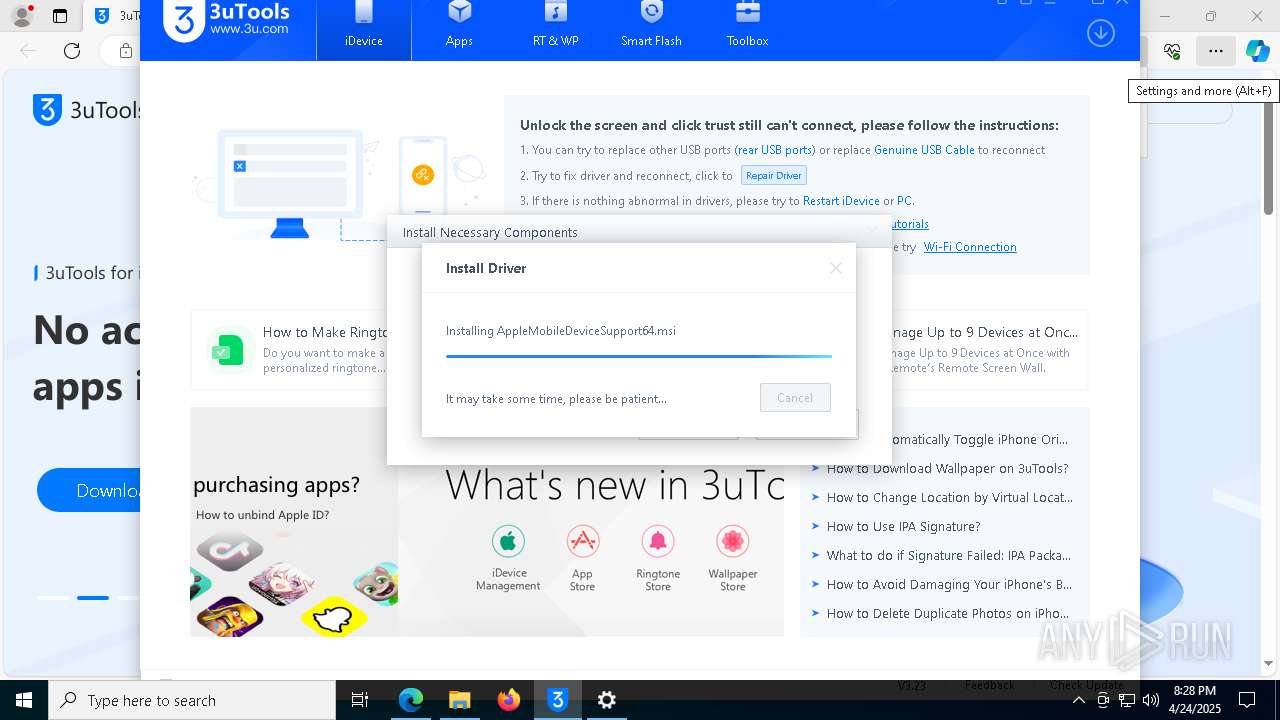Click Cancel in Install Driver dialog
This screenshot has height=720, width=1280.
[x=795, y=398]
